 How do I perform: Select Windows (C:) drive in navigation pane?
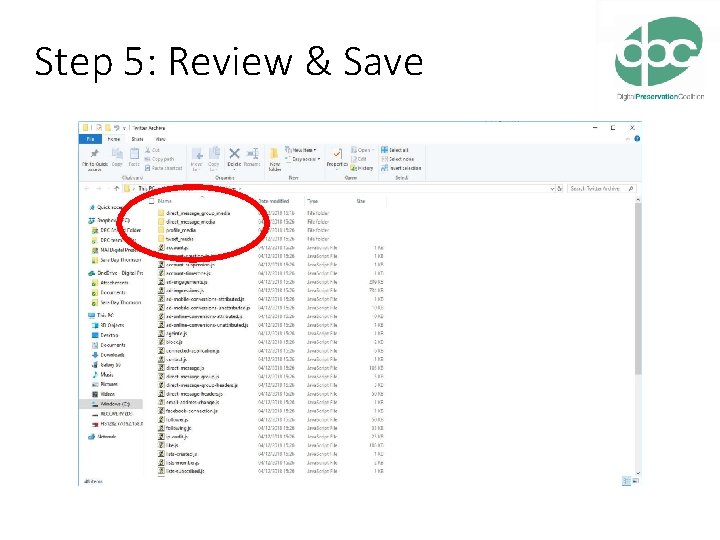111,404
